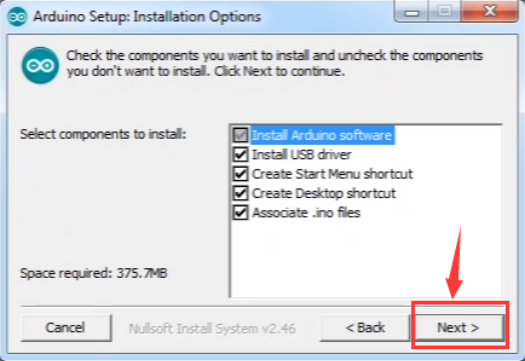Select the Create Desktop shortcut label
Screen dimensions: 525x361
pyautogui.click(x=324, y=193)
